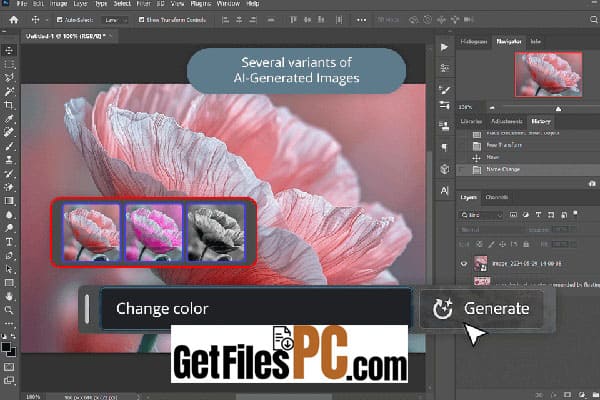
Task: Toggle Quick Mask mode icon
Action: point(9,367)
